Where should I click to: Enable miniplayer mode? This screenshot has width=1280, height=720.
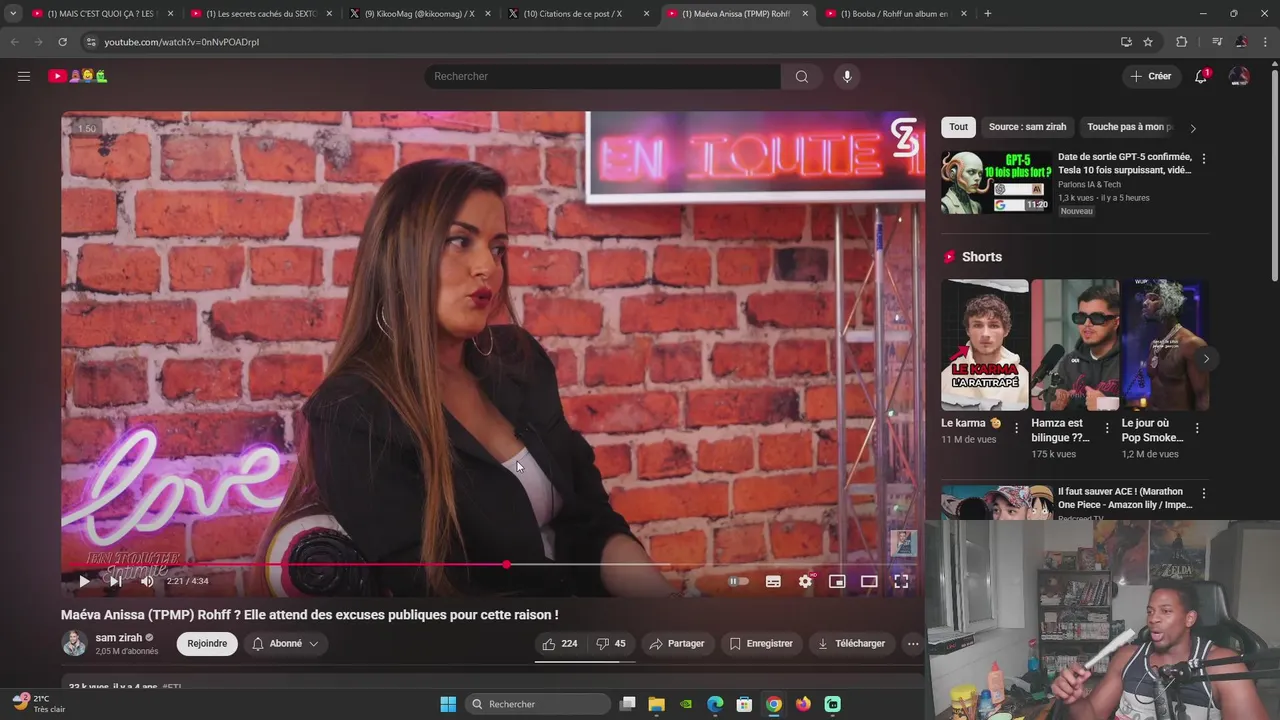[x=837, y=581]
